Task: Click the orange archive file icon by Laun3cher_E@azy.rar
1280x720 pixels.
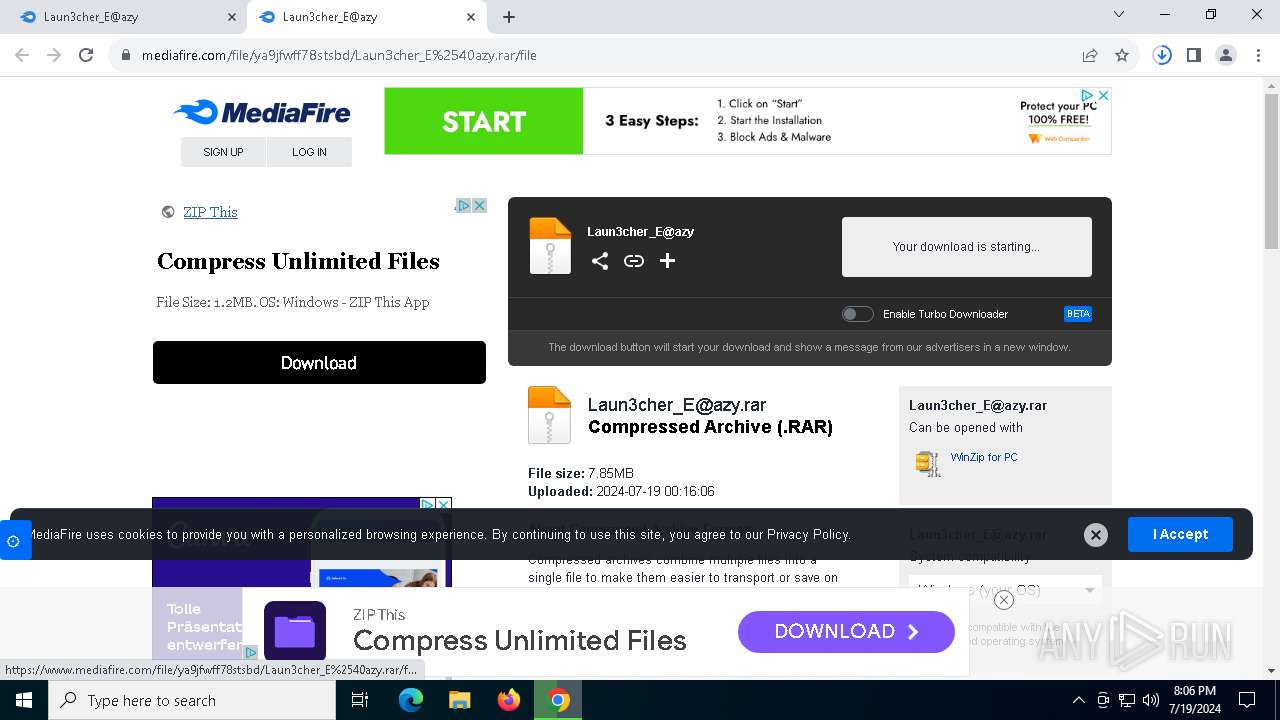Action: point(549,415)
